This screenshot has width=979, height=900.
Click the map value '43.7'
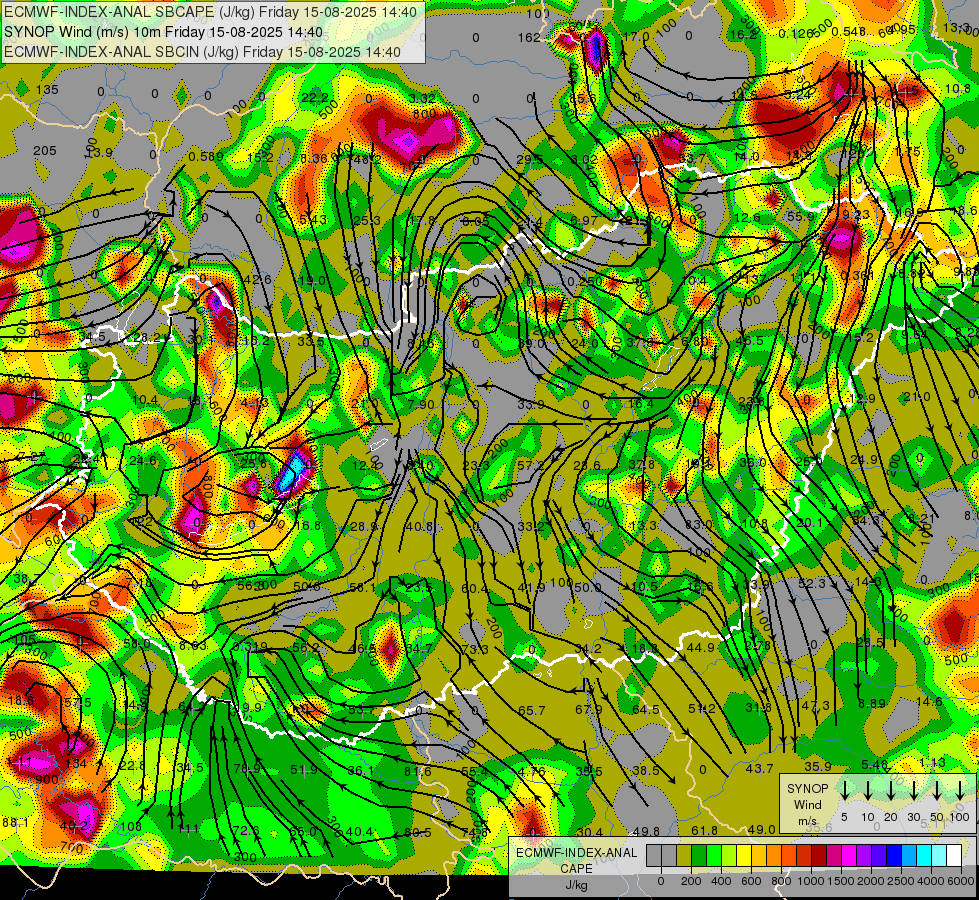click(760, 768)
